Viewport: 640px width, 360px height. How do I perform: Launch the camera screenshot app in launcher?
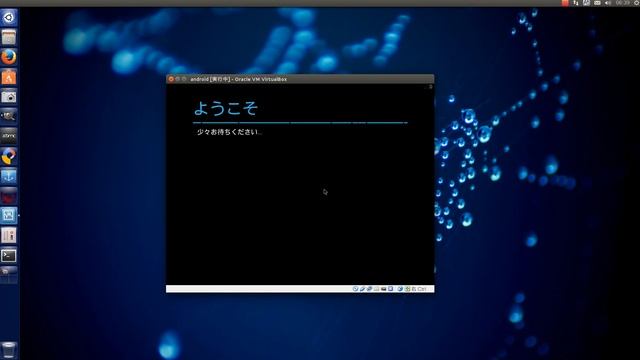click(x=9, y=97)
